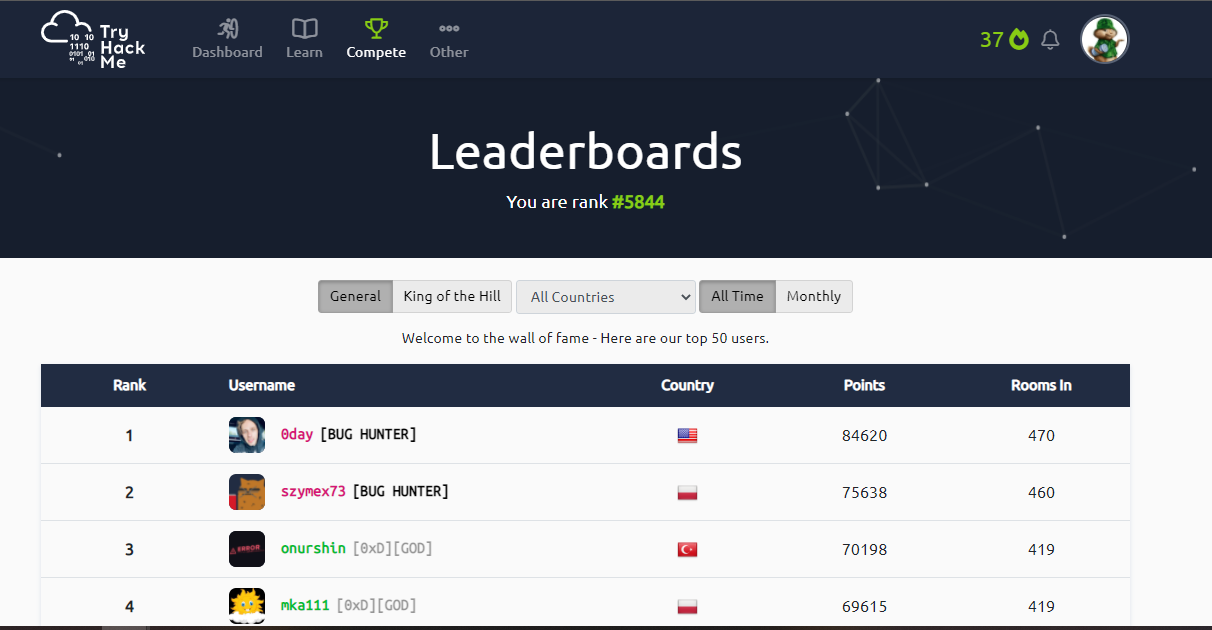
Task: Click the USA flag in 0day's row
Action: (687, 436)
